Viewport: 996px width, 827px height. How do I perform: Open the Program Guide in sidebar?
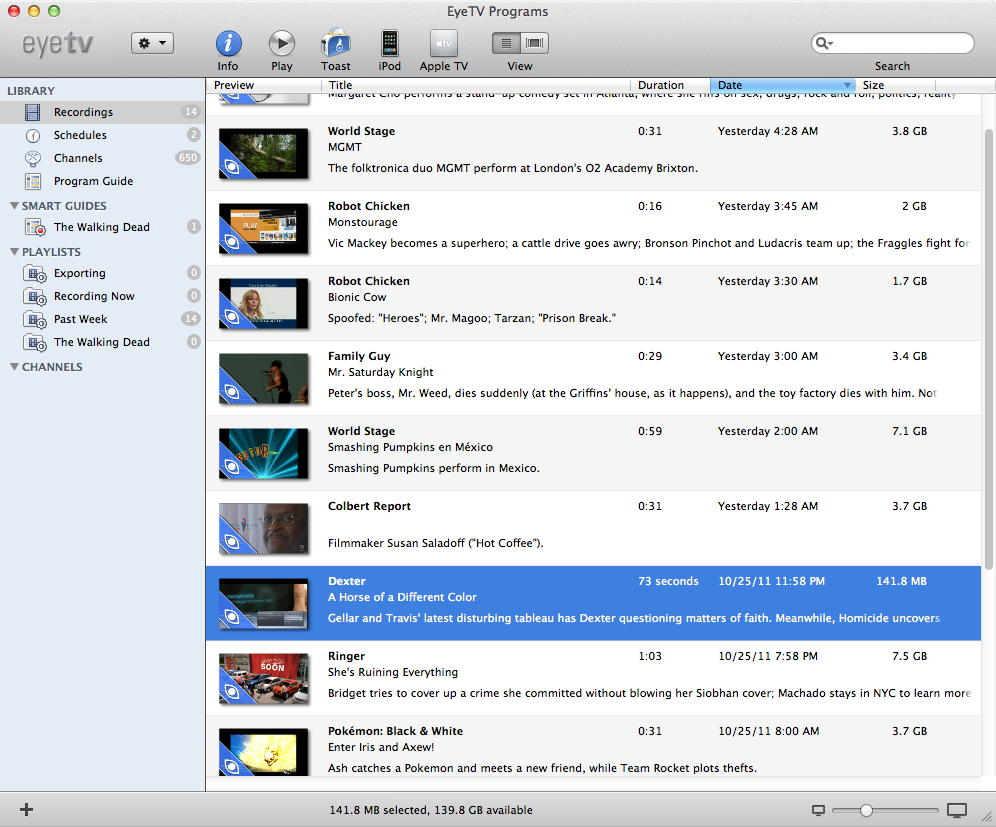point(93,181)
